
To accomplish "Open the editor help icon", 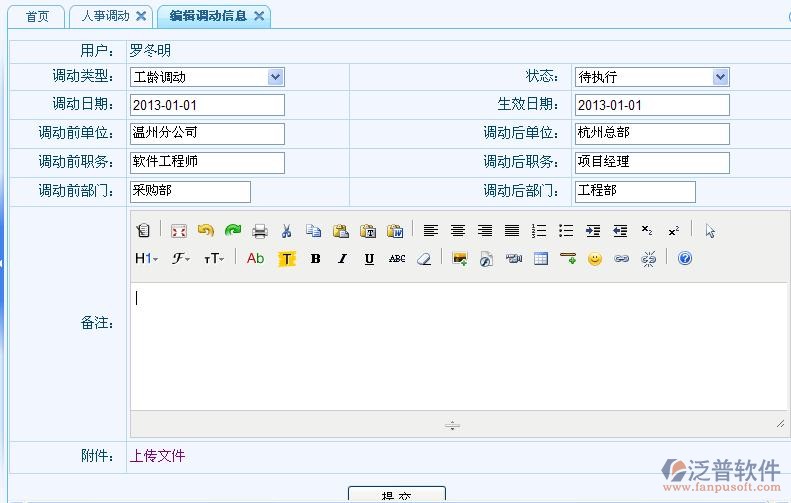I will (685, 259).
